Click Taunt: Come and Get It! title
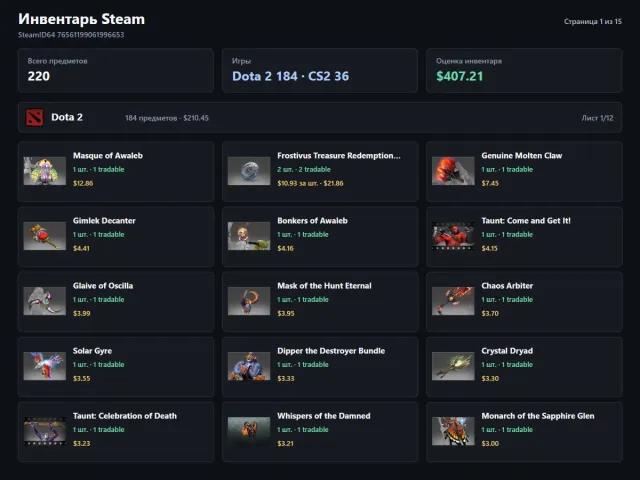 [526, 220]
